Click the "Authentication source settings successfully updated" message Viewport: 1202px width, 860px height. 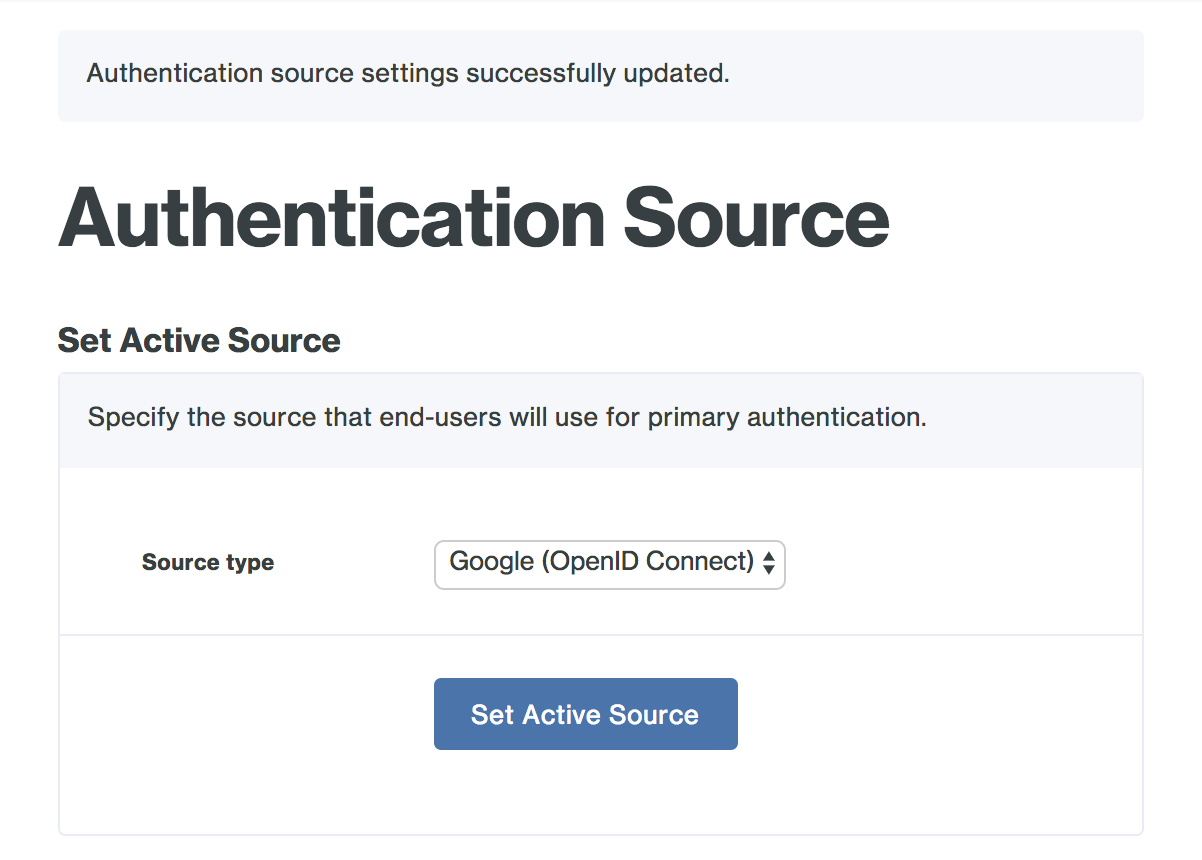click(x=407, y=74)
